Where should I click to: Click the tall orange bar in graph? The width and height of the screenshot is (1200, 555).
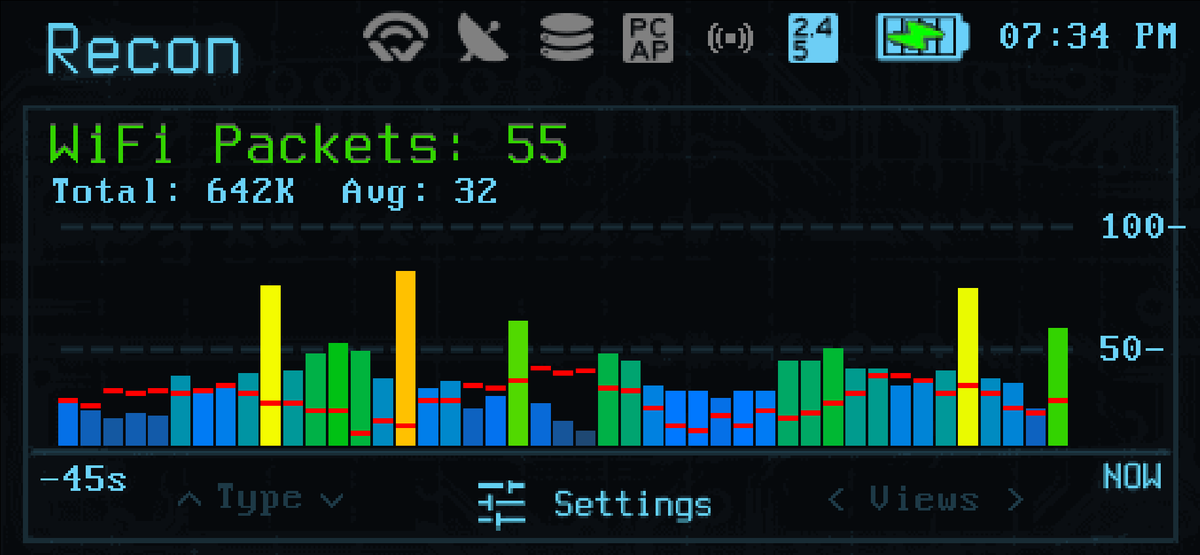point(405,358)
